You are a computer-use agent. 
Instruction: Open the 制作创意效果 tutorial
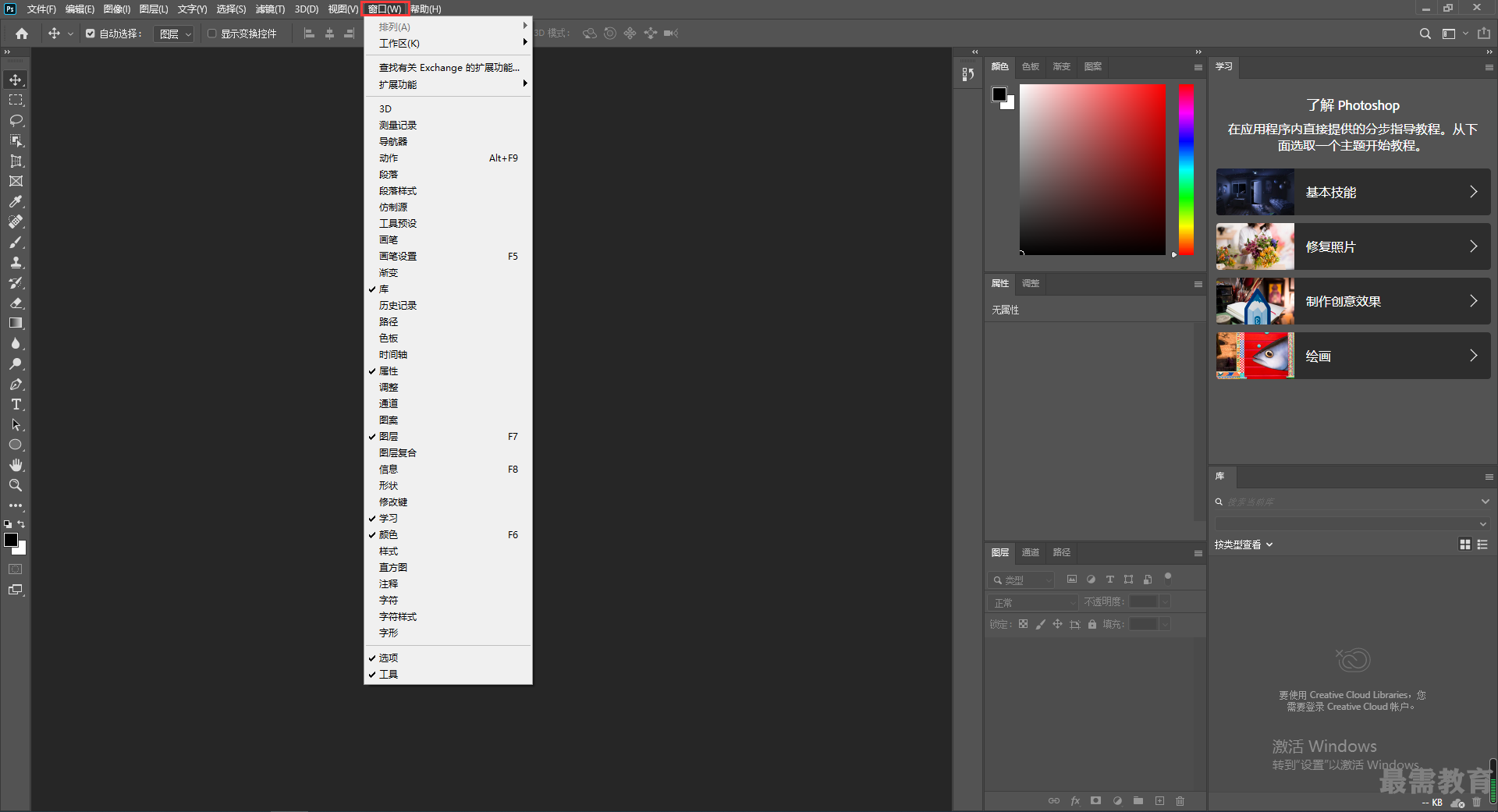1353,301
